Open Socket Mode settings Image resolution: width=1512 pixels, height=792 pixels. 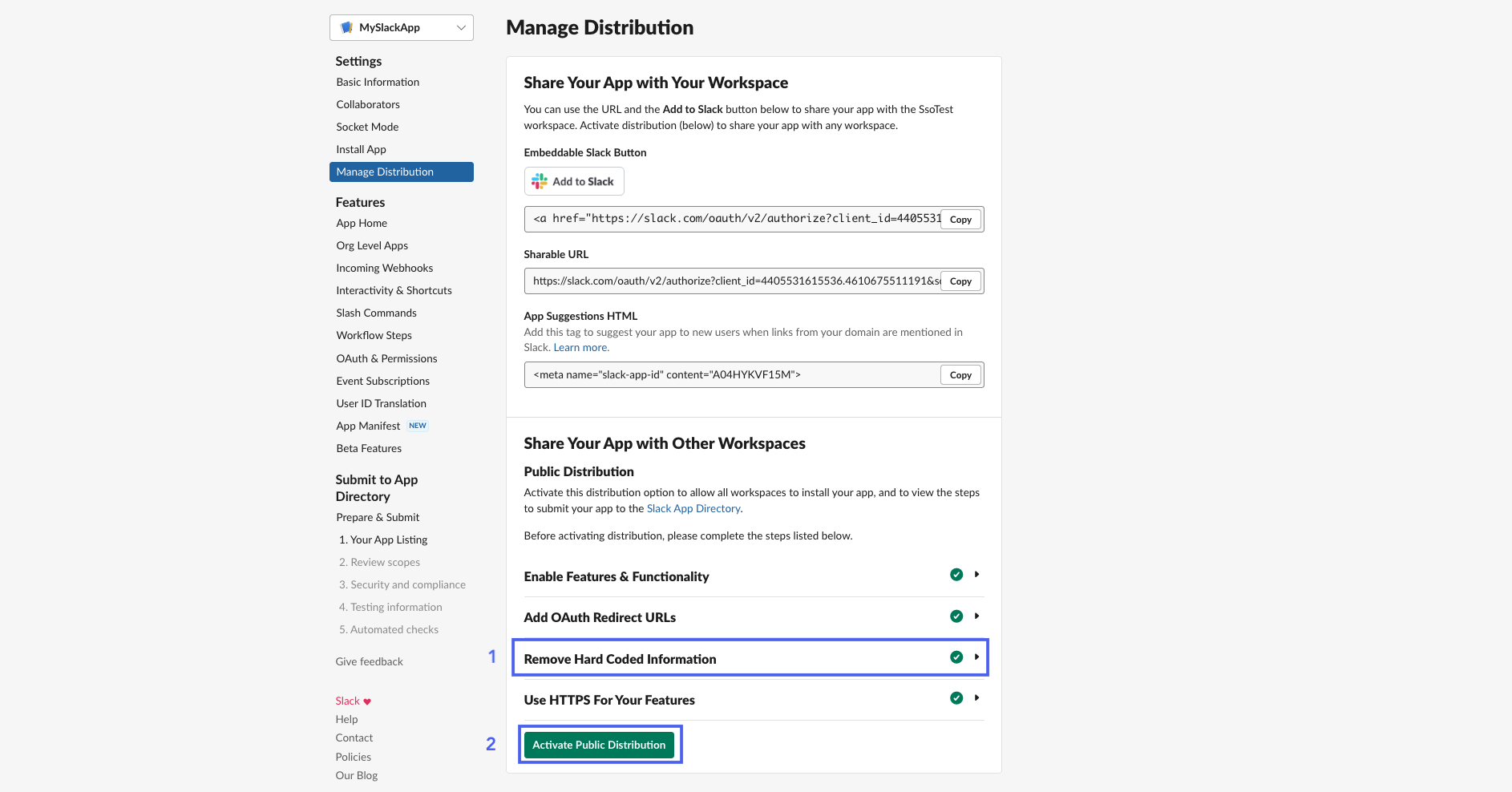tap(367, 127)
